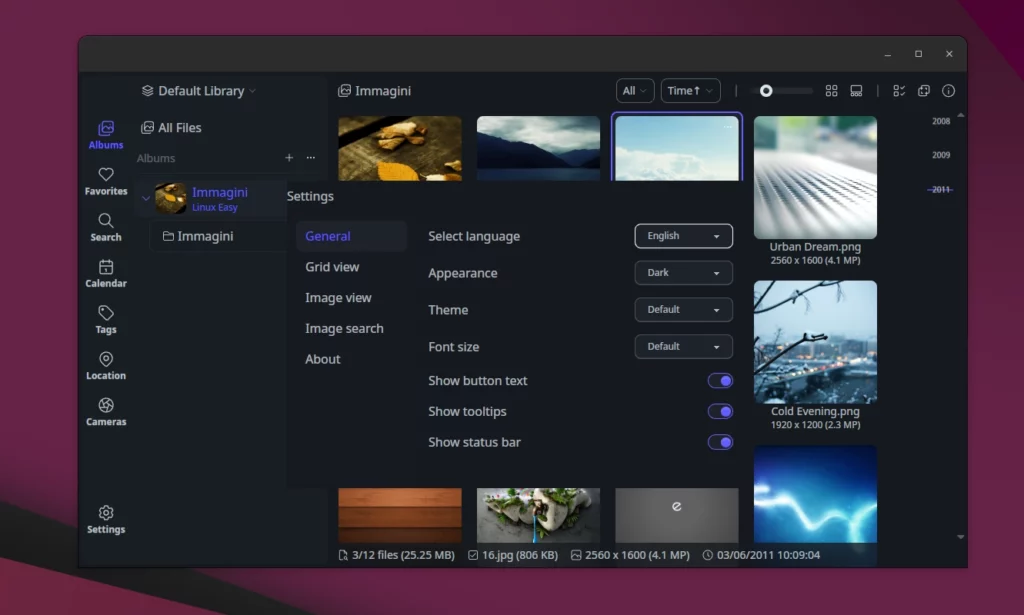The height and width of the screenshot is (615, 1024).
Task: Open the Image search settings section
Action: click(x=343, y=328)
